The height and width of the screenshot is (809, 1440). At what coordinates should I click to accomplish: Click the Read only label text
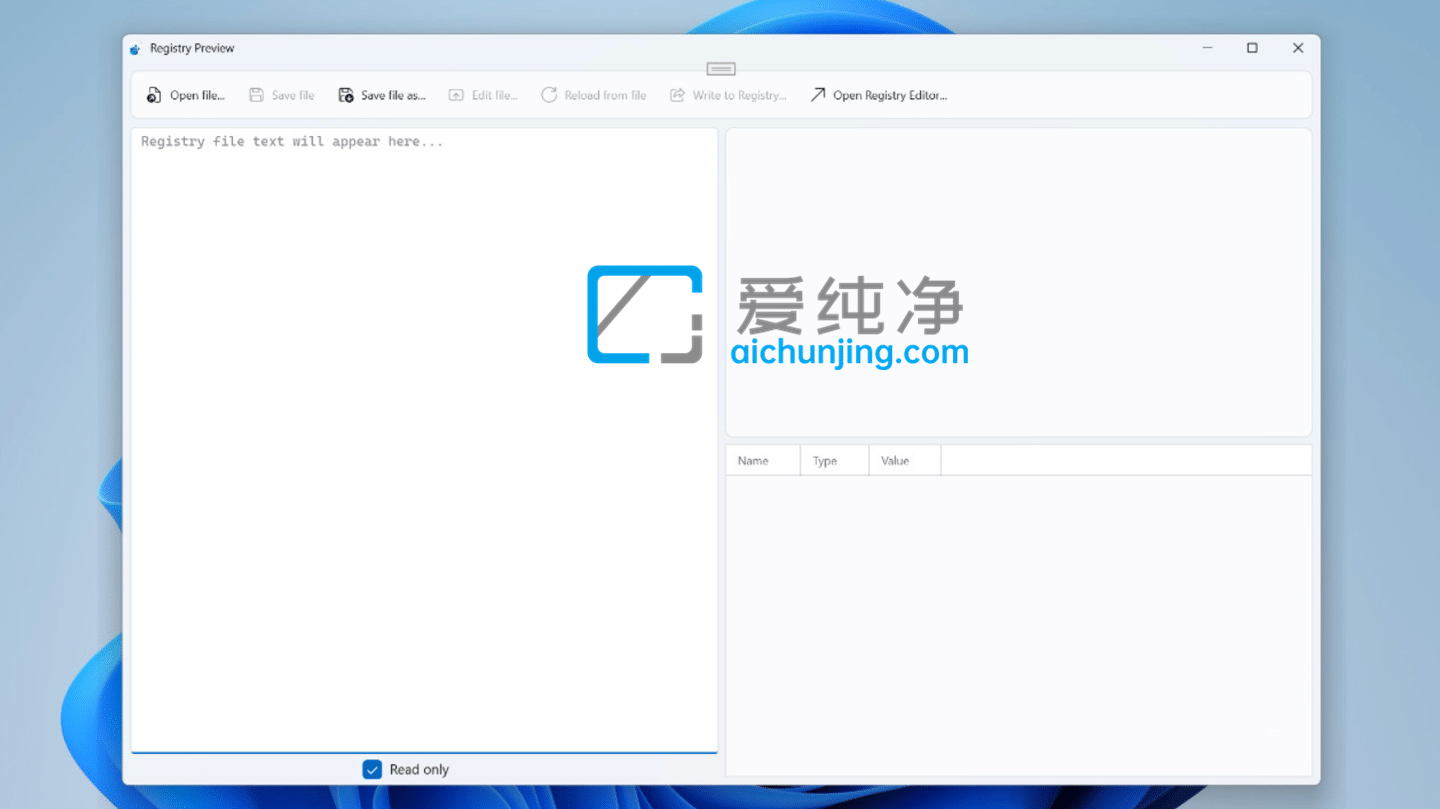[x=419, y=769]
